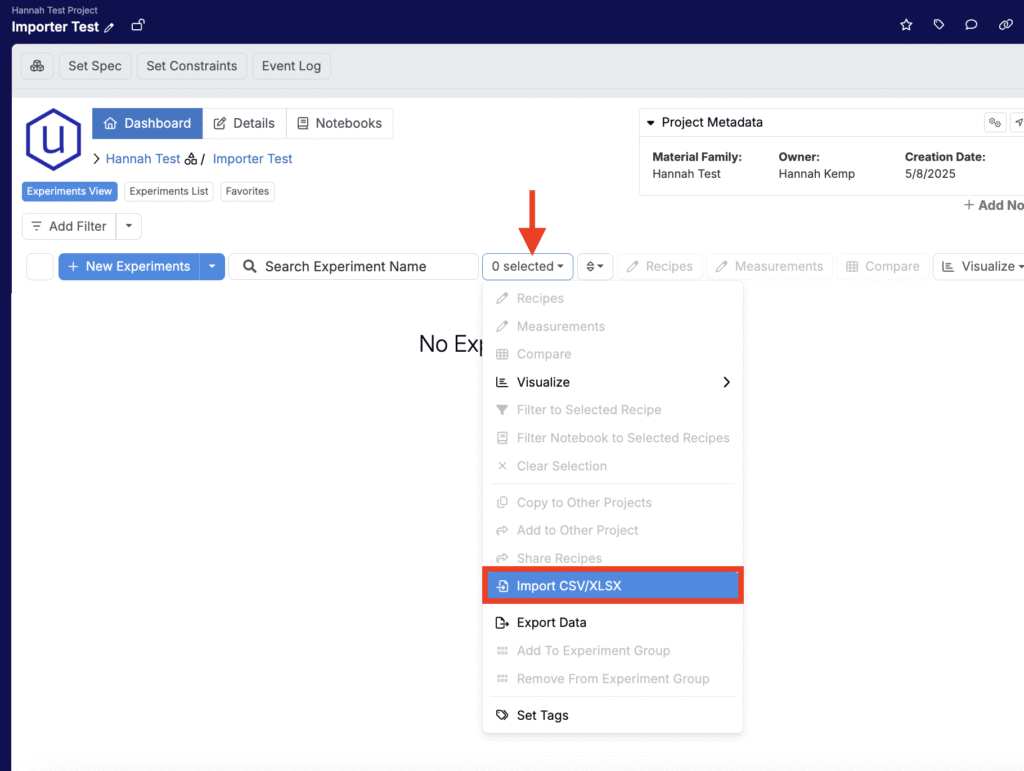Click the hexagon U logo
1024x771 pixels.
tap(54, 139)
